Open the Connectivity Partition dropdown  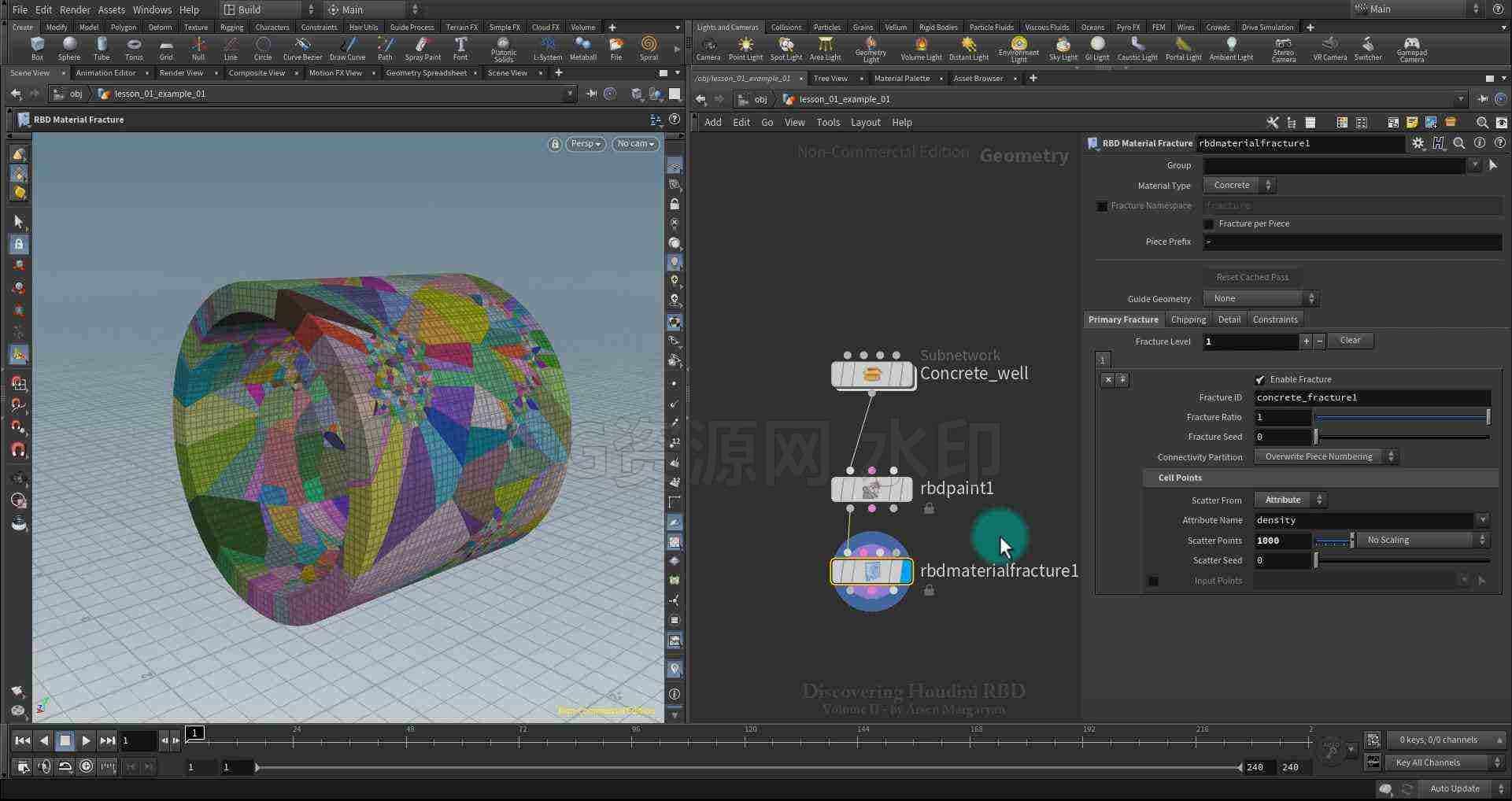point(1325,457)
